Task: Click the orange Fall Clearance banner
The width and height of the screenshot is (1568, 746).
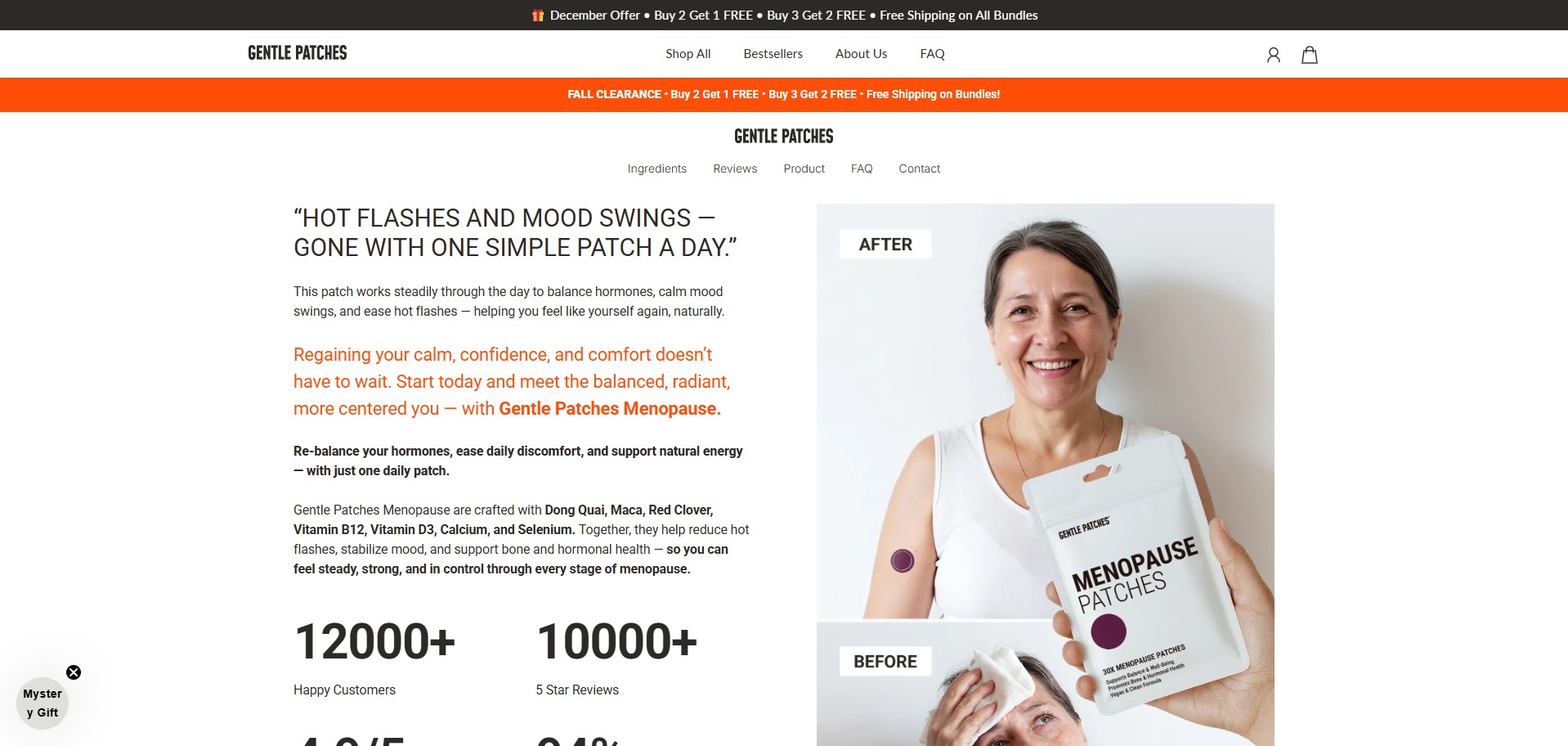Action: 784,95
